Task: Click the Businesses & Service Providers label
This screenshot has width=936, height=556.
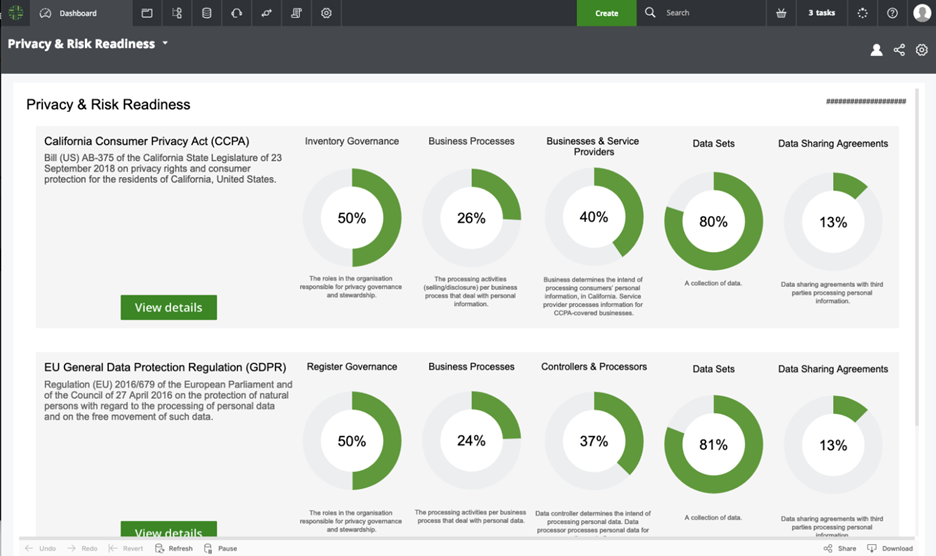Action: pyautogui.click(x=593, y=146)
